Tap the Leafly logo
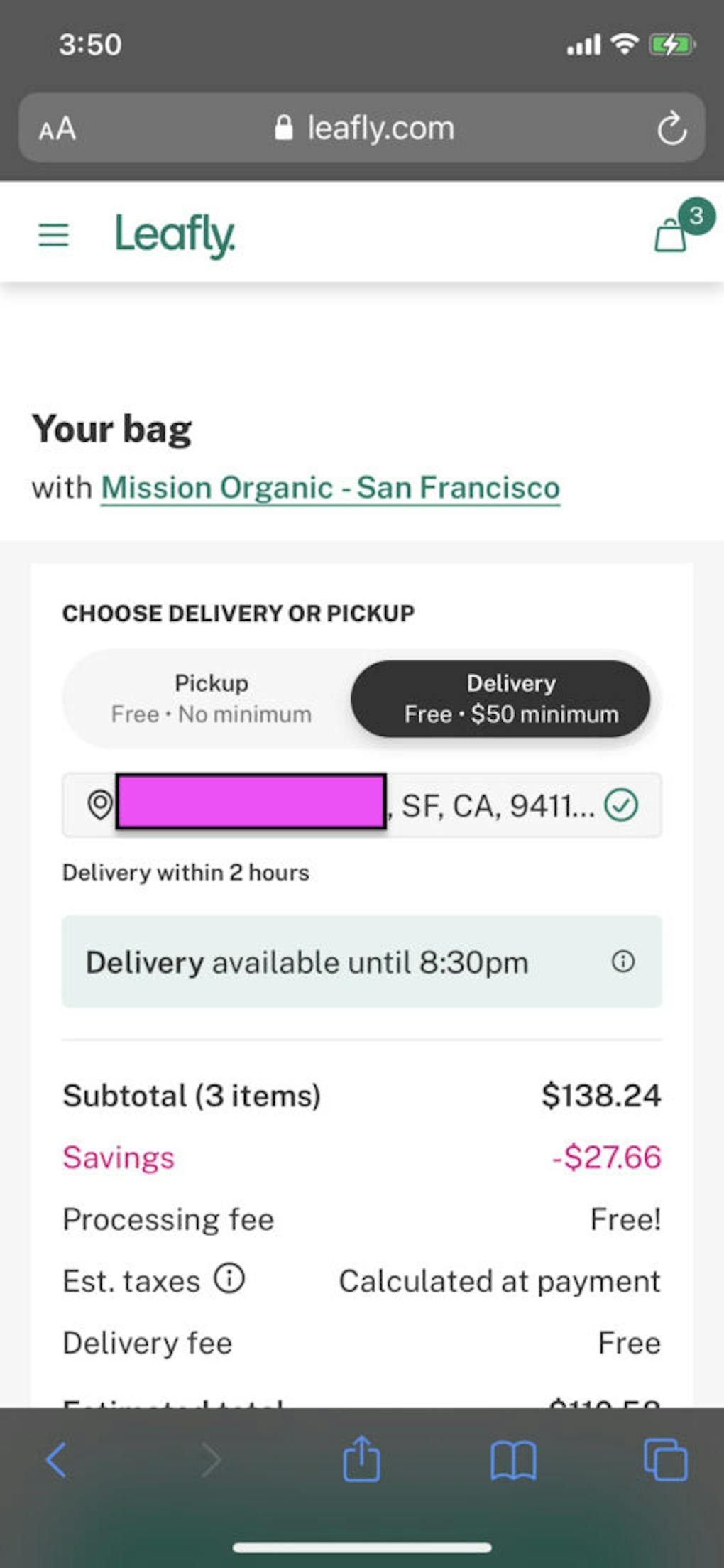This screenshot has width=724, height=1568. (175, 235)
